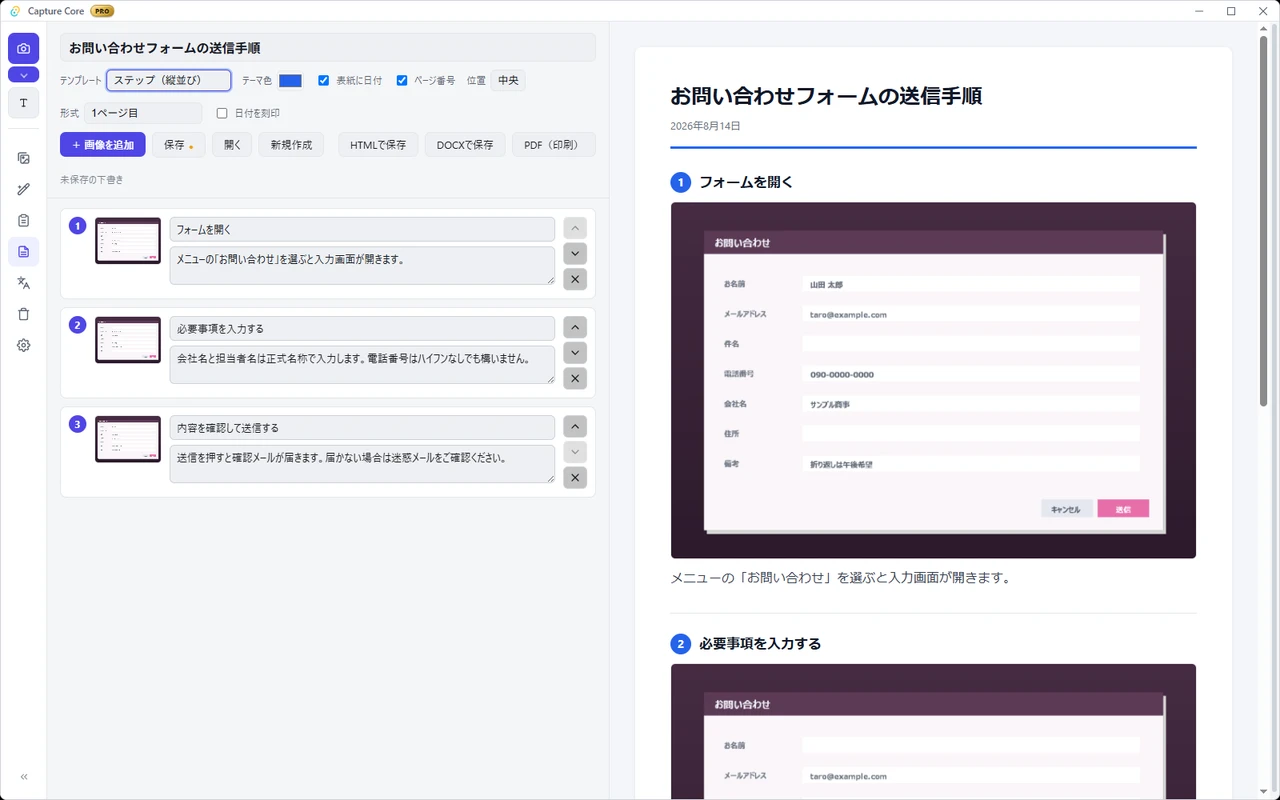The image size is (1280, 800).
Task: Edit step 1 description about メニュー
Action: click(x=362, y=265)
